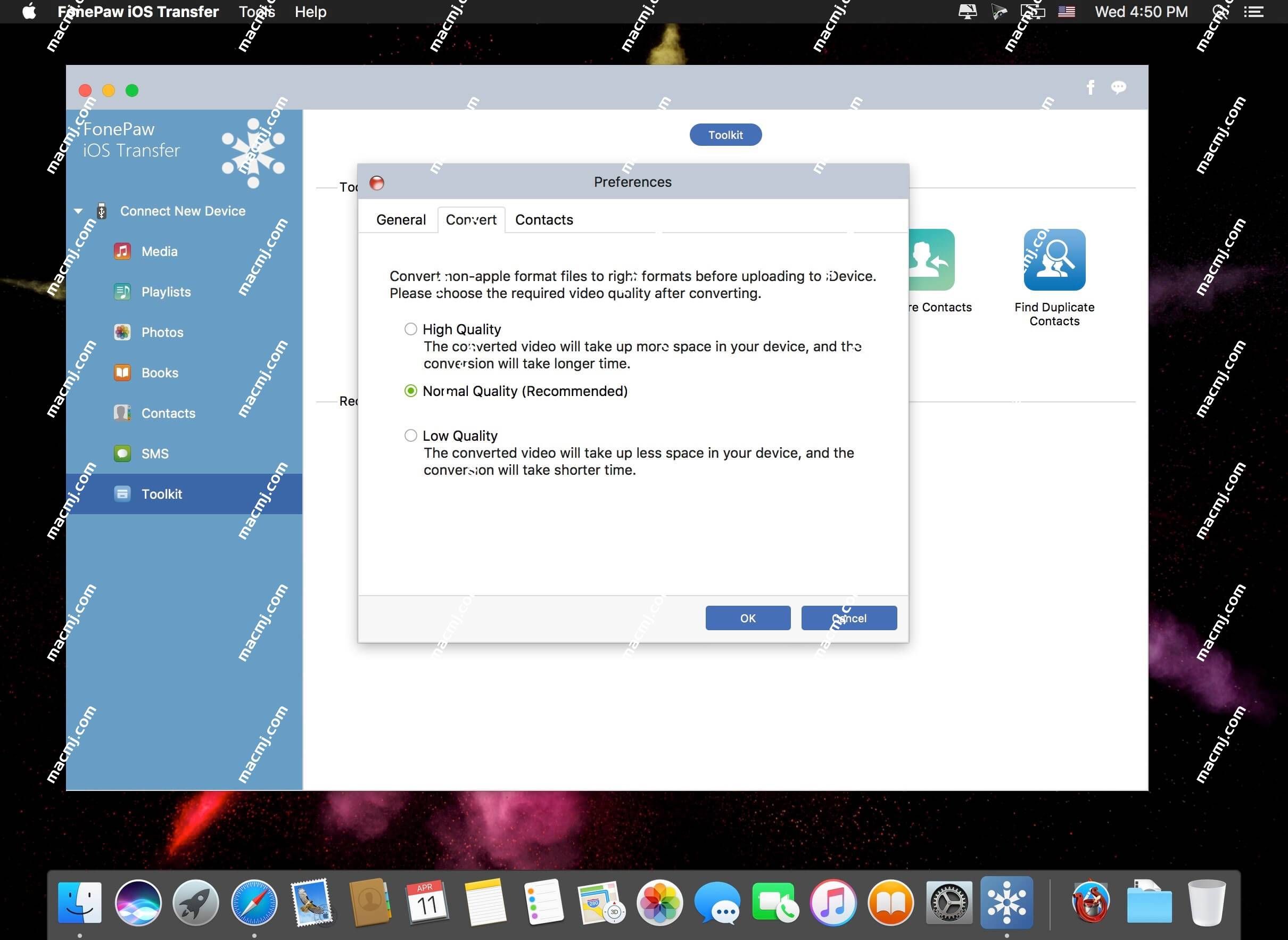Enable Normal Quality Recommended option
Viewport: 1288px width, 940px height.
coord(411,391)
